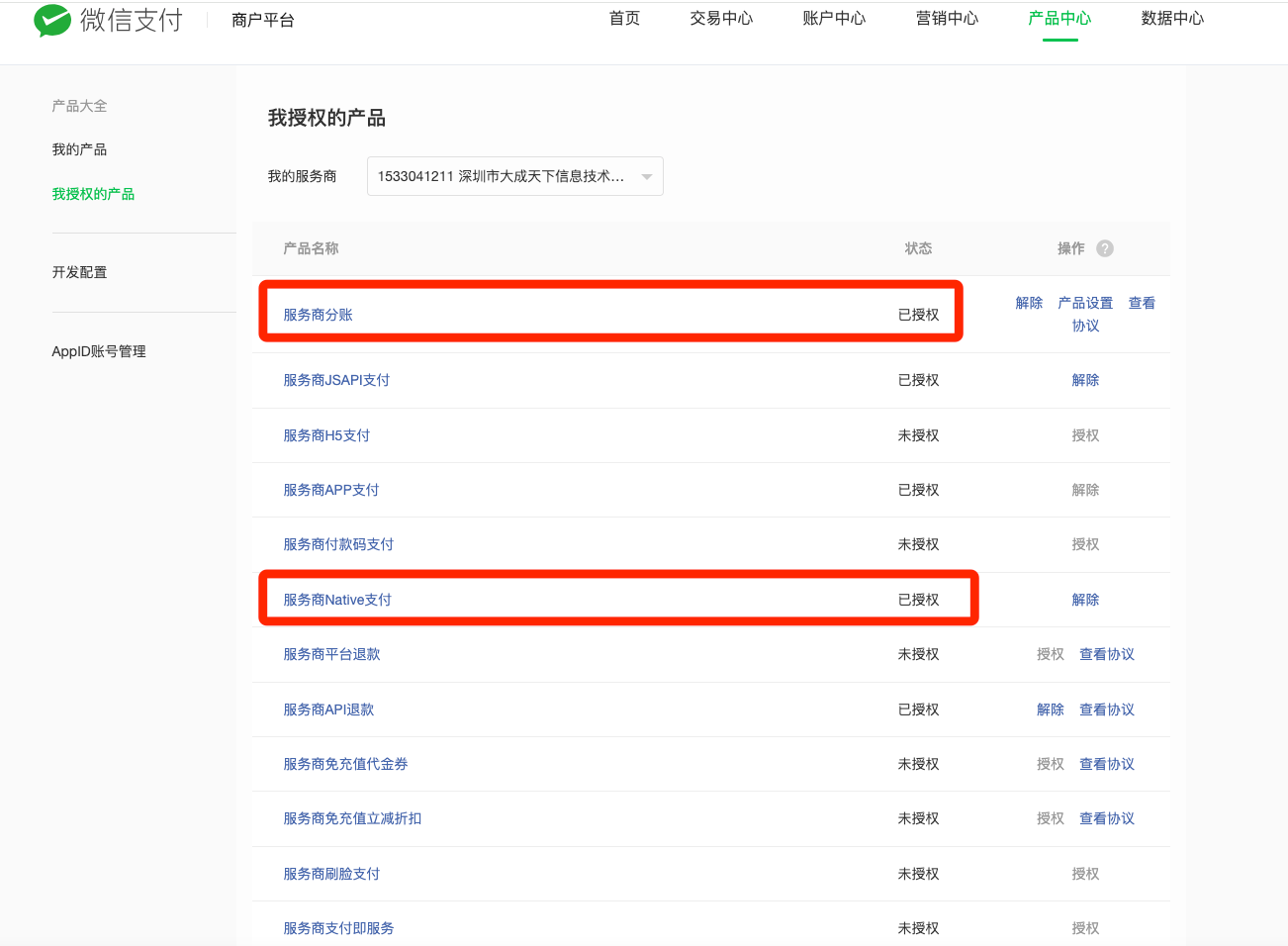Click the 产品大全 sidebar heading
The image size is (1288, 946).
(x=79, y=106)
